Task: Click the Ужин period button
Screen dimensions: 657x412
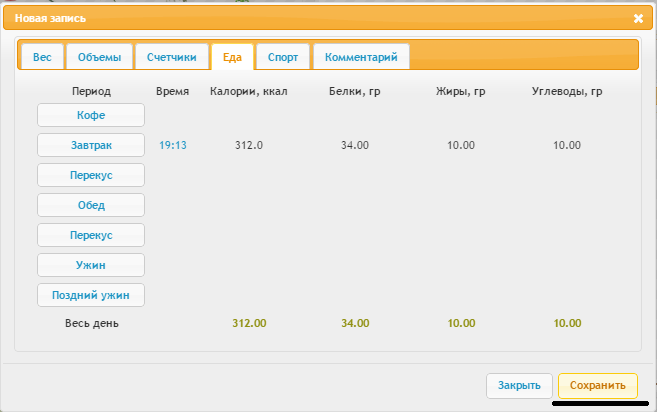Action: tap(91, 265)
